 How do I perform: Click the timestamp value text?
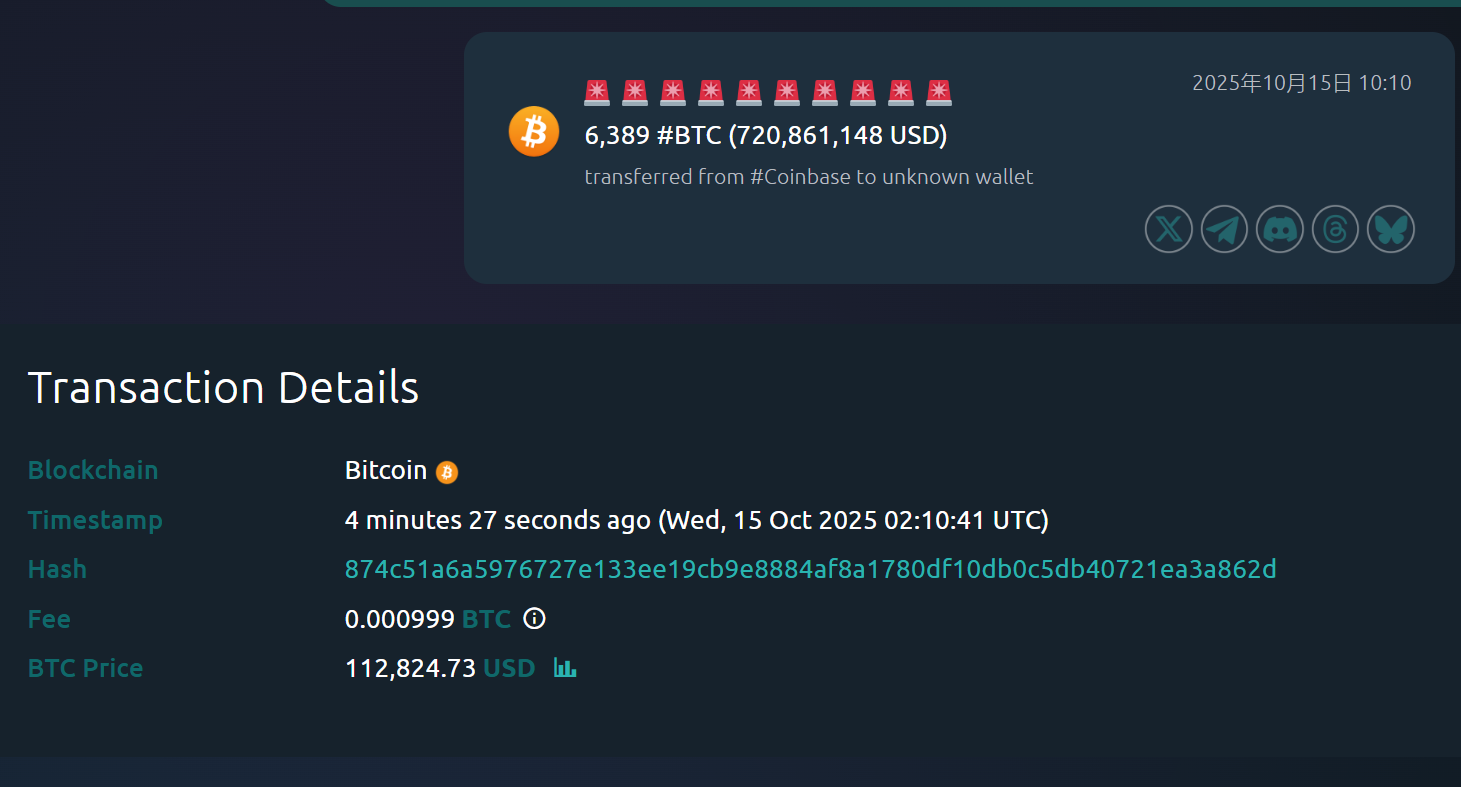point(696,520)
